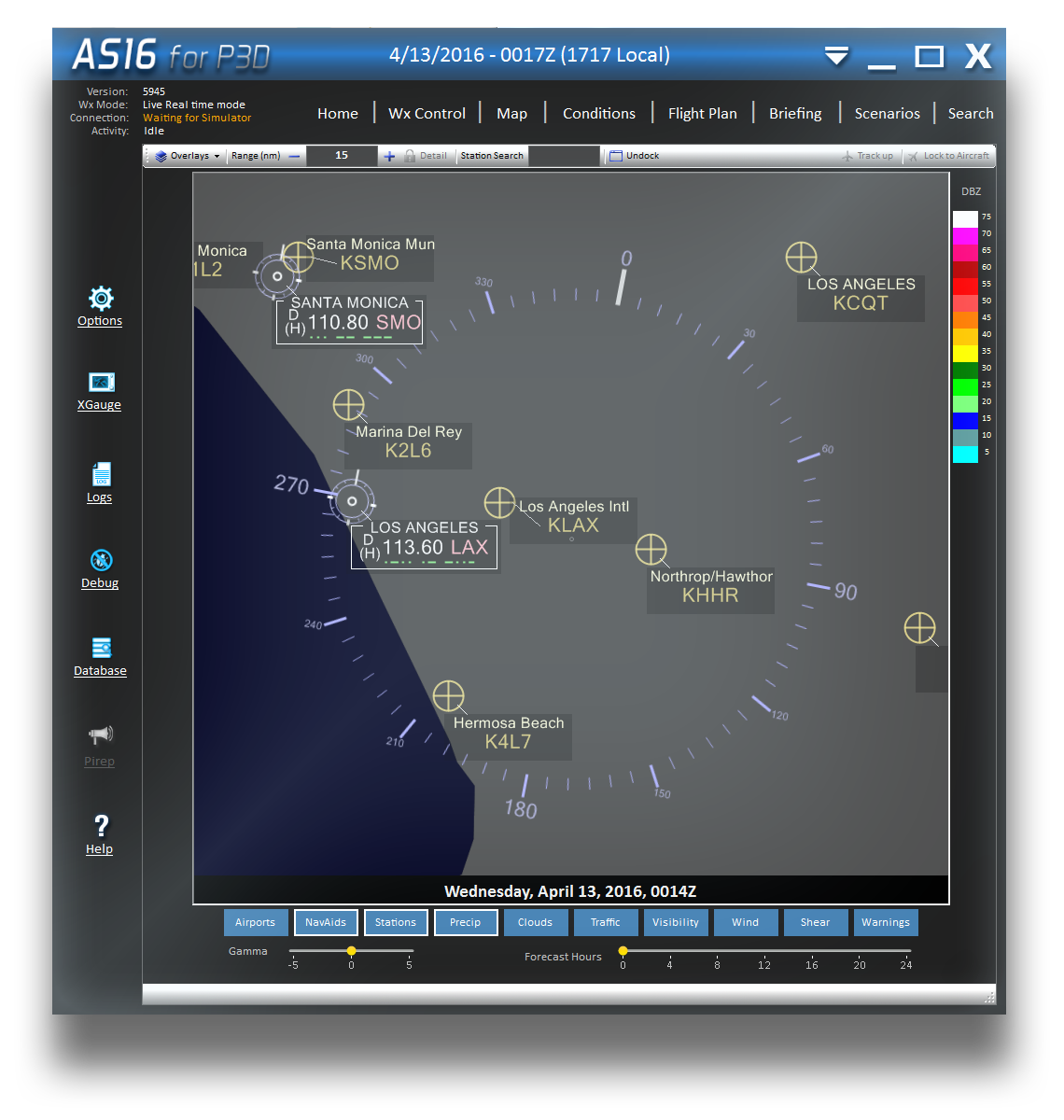The image size is (1064, 1120).
Task: Select the Los Angeles LAX VOR symbol
Action: pyautogui.click(x=352, y=501)
